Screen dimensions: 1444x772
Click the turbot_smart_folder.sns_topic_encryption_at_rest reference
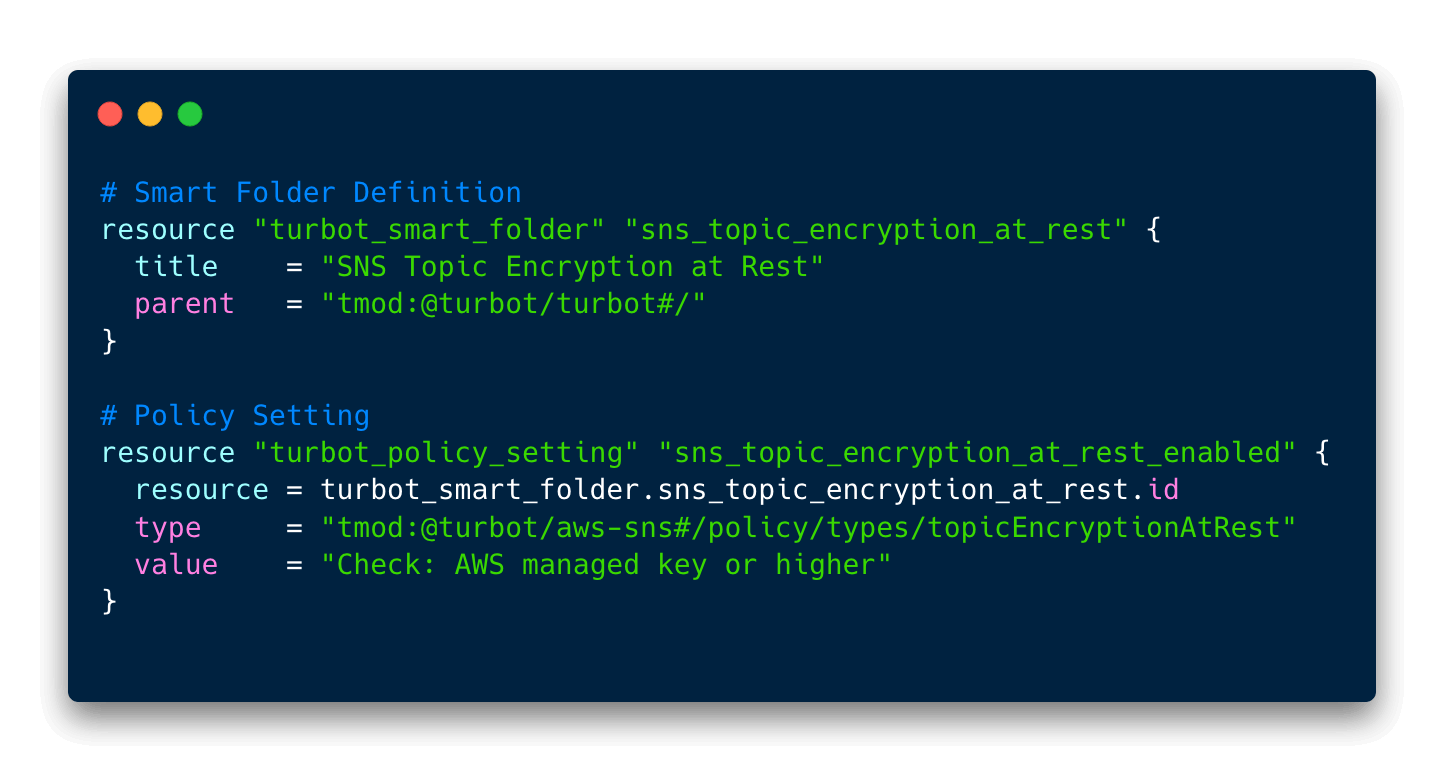(x=733, y=489)
